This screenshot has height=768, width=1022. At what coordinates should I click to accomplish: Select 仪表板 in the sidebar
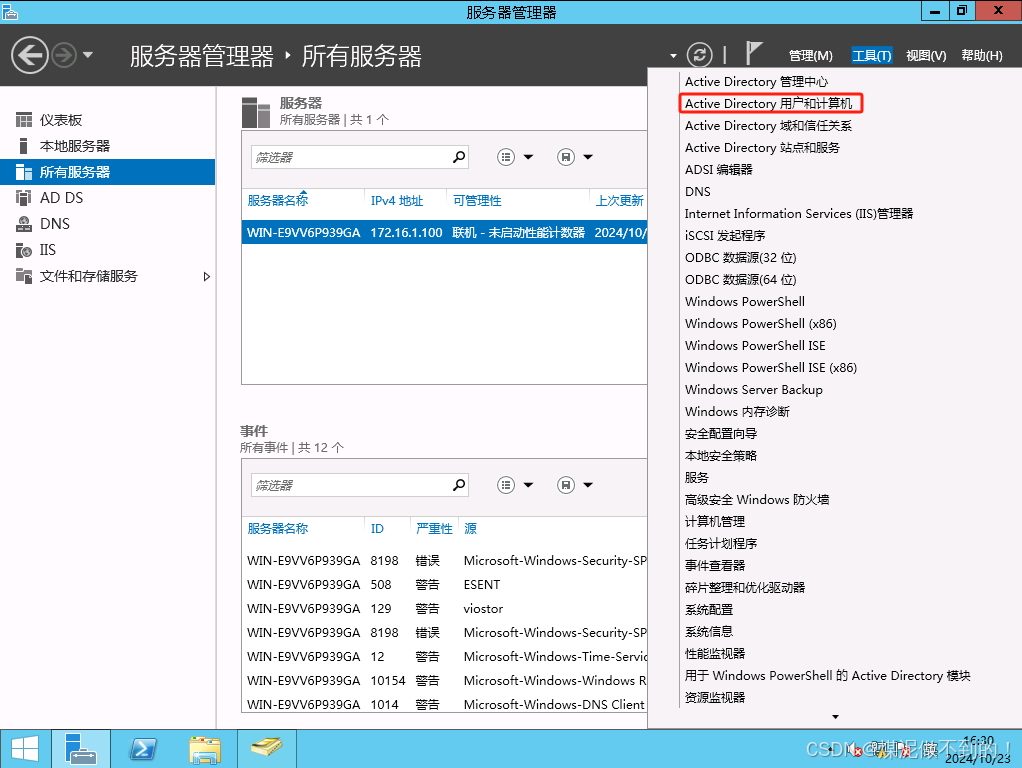pos(108,120)
